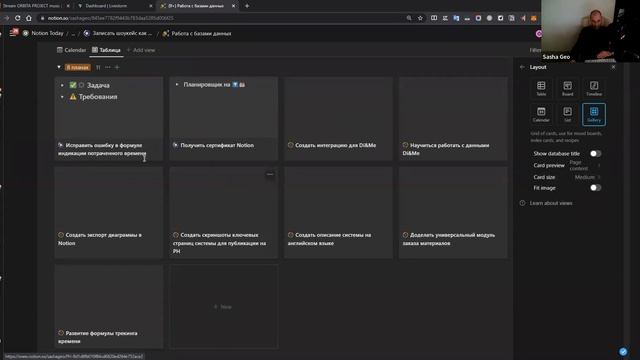Image resolution: width=640 pixels, height=360 pixels.
Task: Open the reading mode icon in toolbar
Action: point(434,18)
